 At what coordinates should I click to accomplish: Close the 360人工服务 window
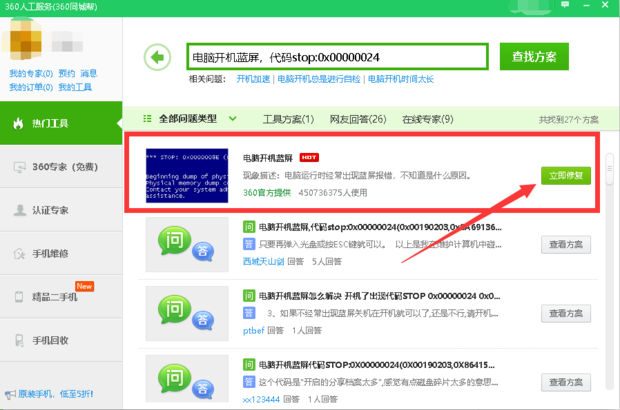[605, 5]
